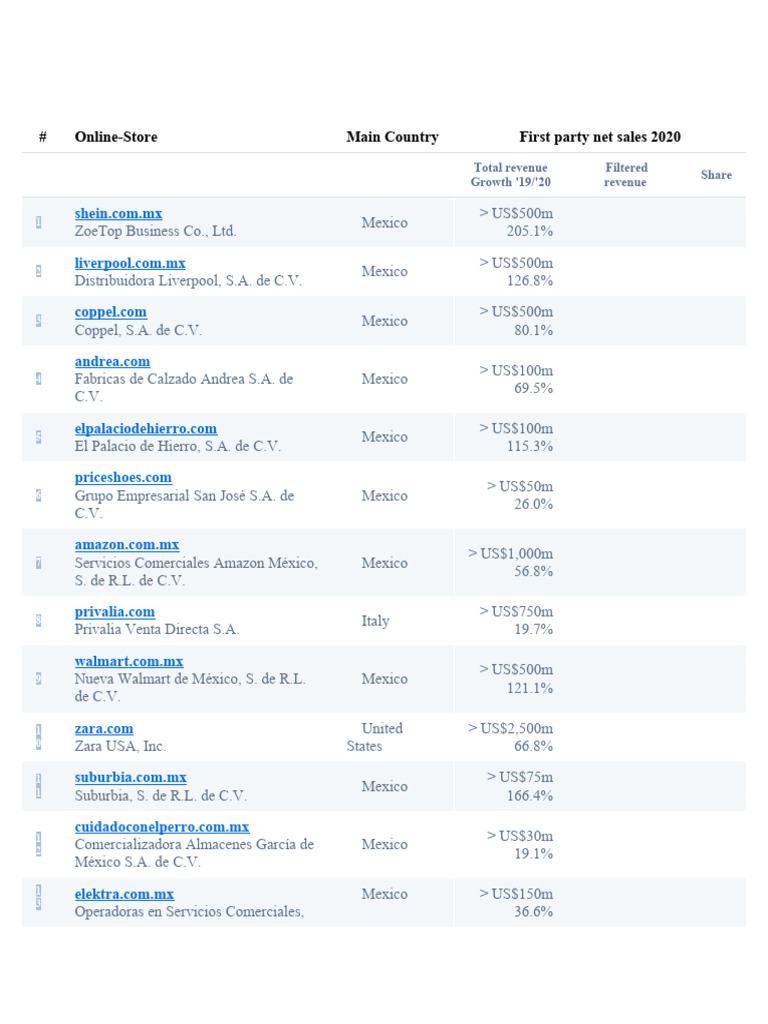Open the elektra.com.mx link
The height and width of the screenshot is (1024, 768).
pyautogui.click(x=124, y=894)
